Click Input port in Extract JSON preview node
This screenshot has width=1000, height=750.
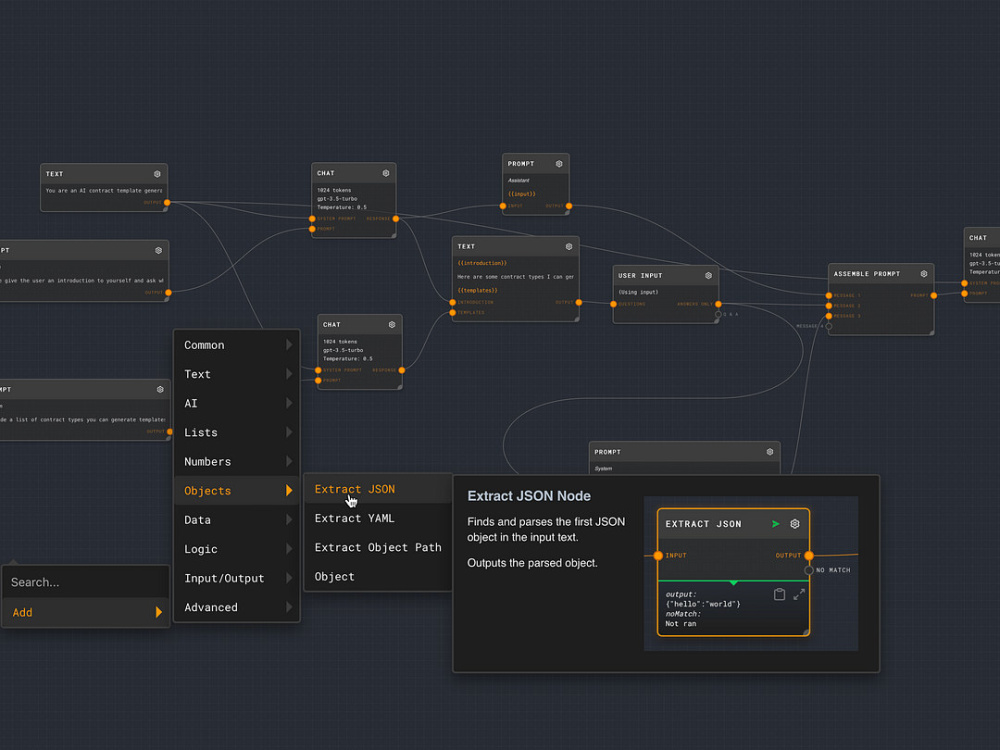point(658,555)
